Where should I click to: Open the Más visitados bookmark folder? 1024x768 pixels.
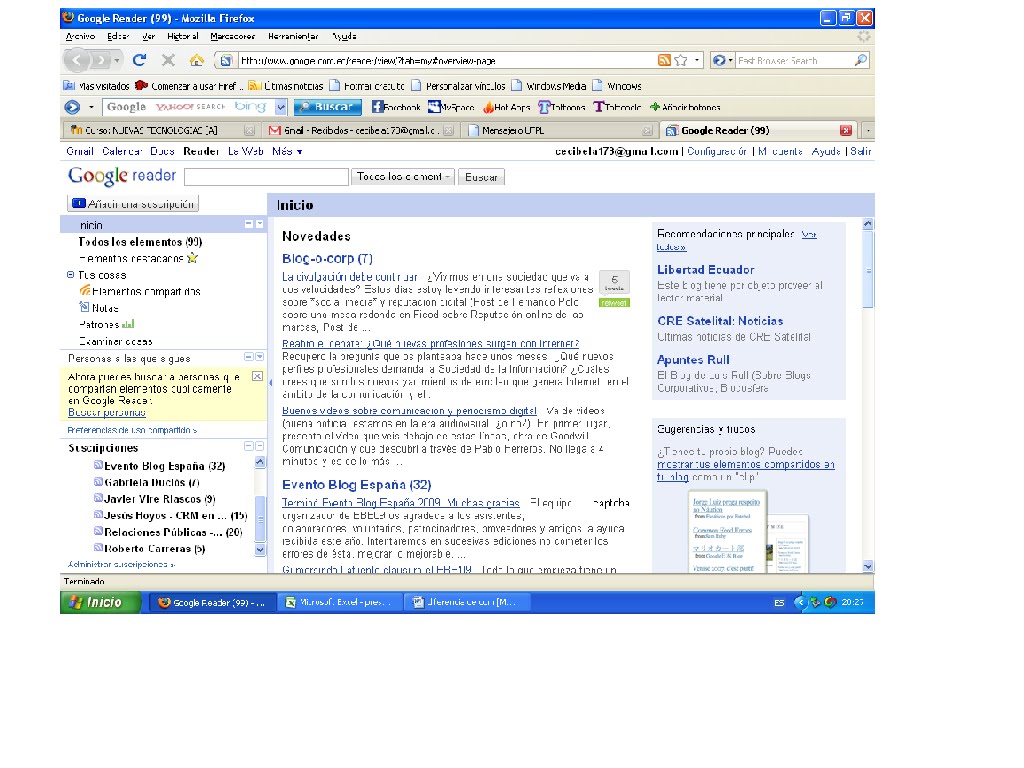pos(97,86)
